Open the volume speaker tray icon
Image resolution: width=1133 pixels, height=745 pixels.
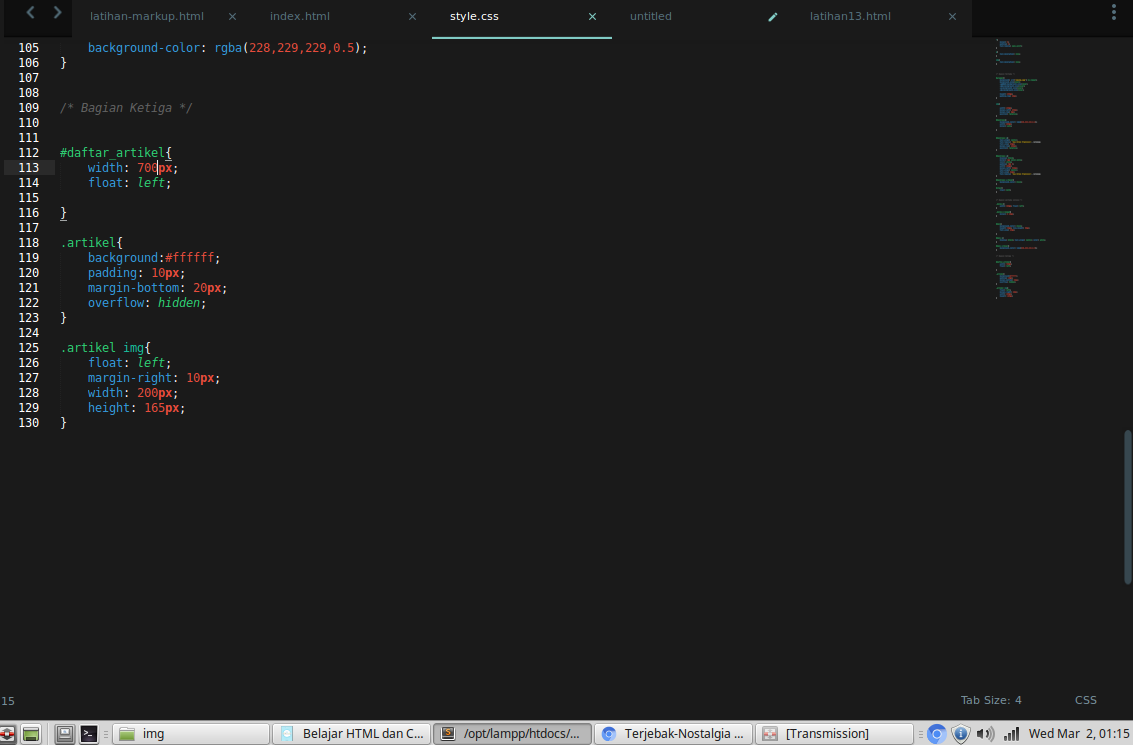pyautogui.click(x=984, y=734)
